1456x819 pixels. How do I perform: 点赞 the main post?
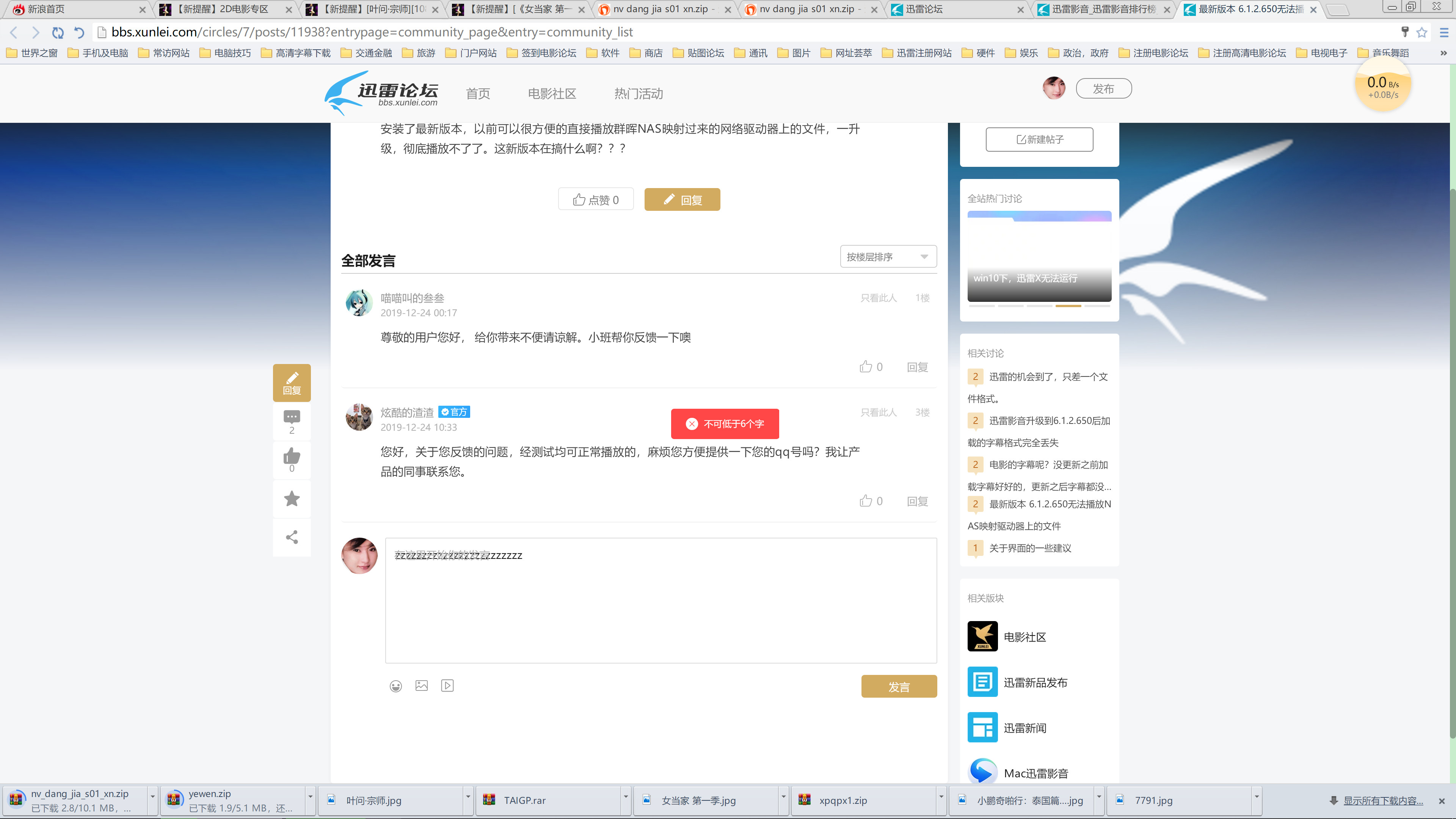tap(596, 198)
